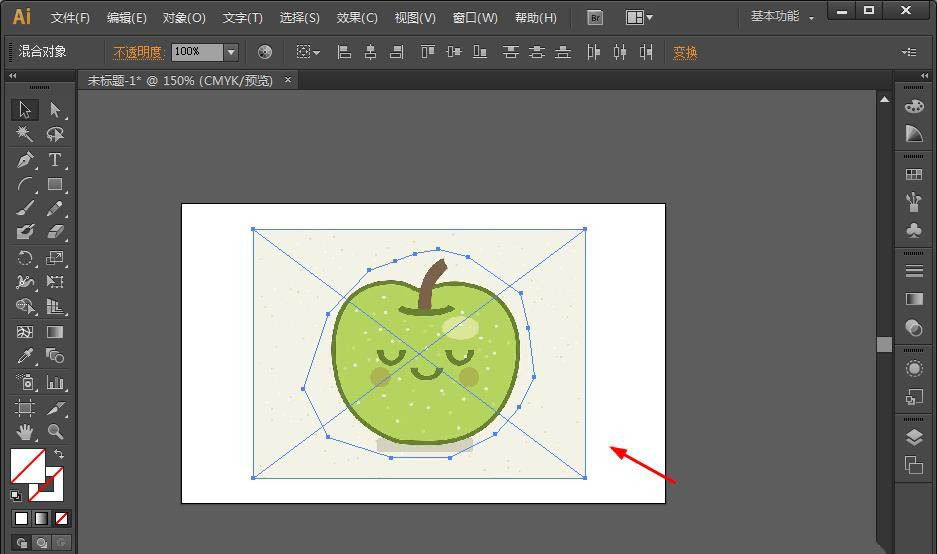Open the 对象(O) menu
937x554 pixels.
tap(184, 18)
